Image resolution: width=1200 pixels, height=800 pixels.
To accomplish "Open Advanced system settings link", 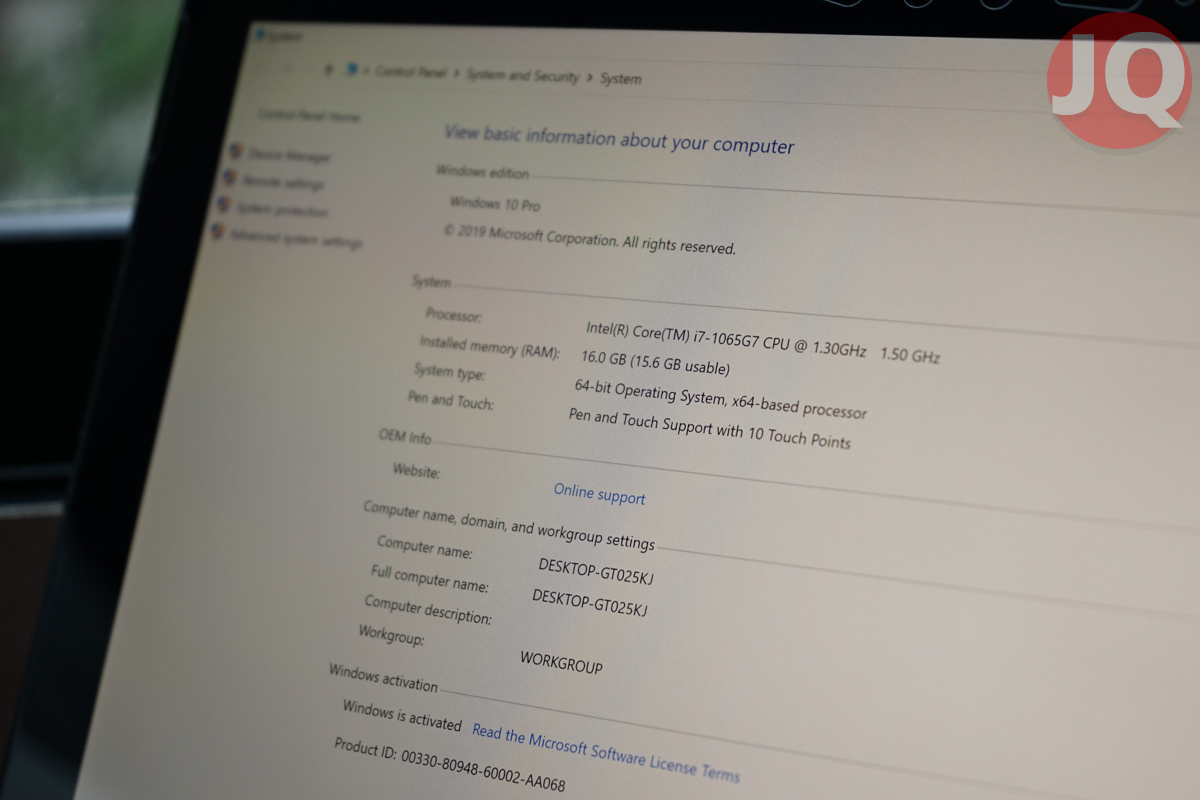I will pyautogui.click(x=295, y=240).
